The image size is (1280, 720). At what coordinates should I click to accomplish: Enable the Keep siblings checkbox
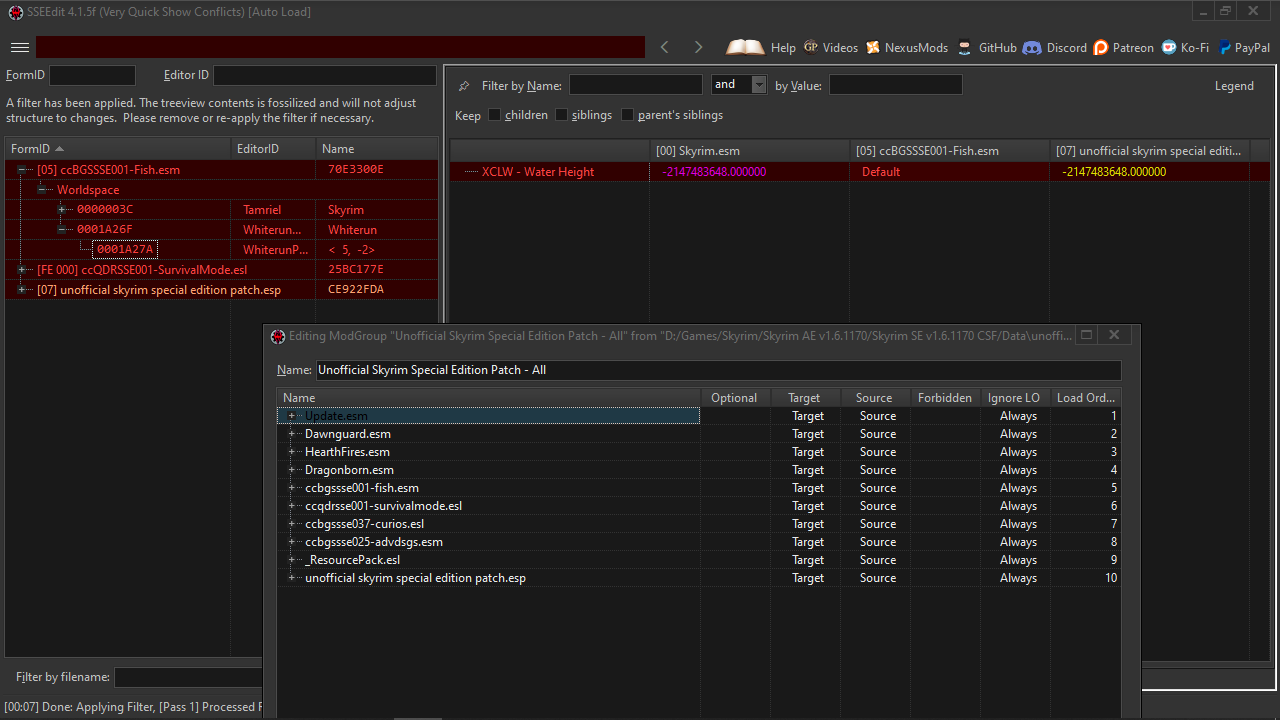(562, 115)
